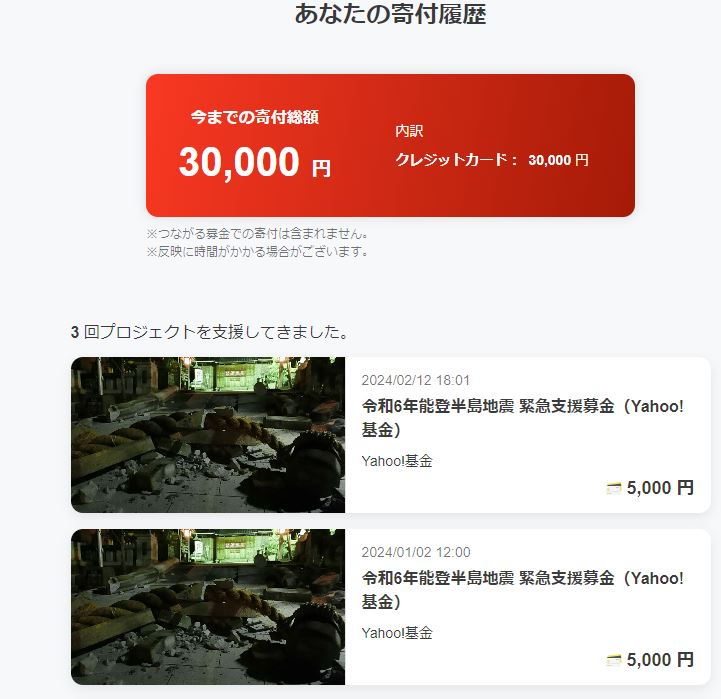Open the 令和6年能登半島地震 project title dated 2024/02/12

point(522,418)
